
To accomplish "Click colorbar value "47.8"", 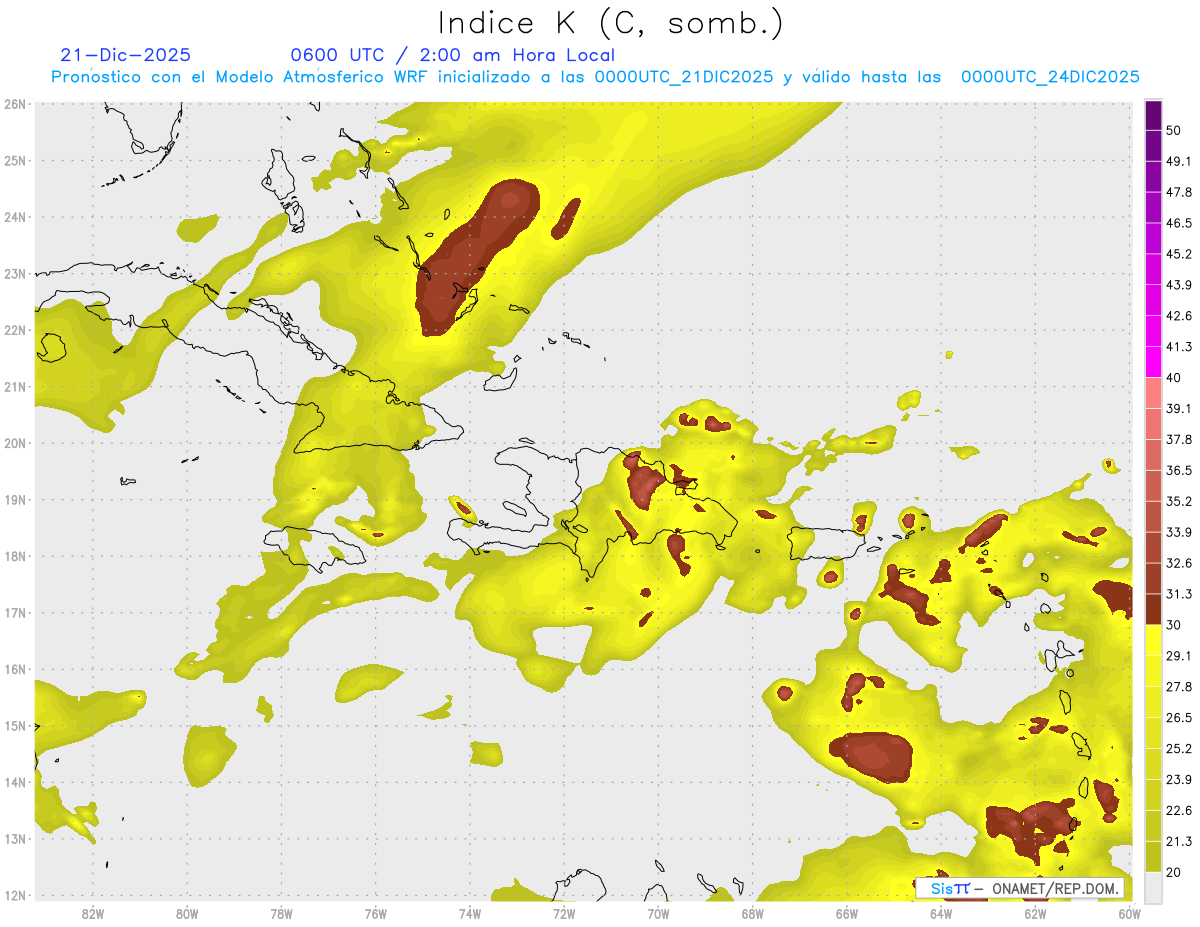I will coord(1179,192).
